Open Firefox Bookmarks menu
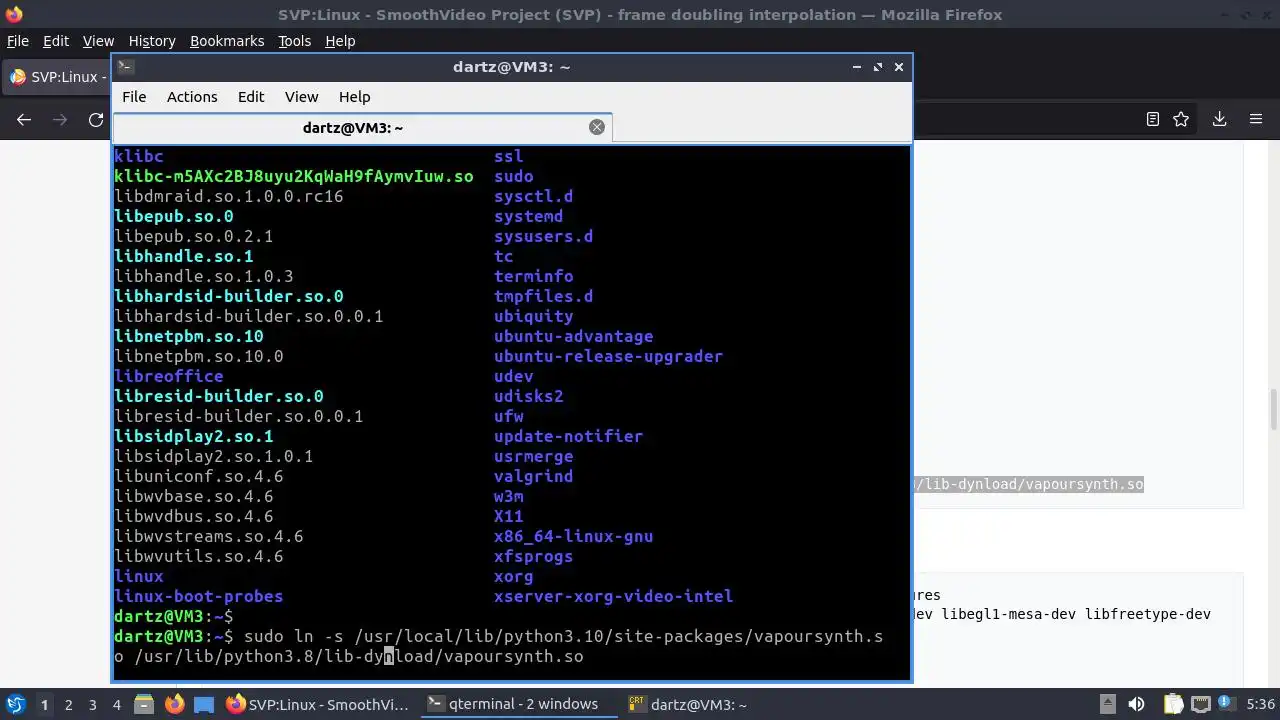 click(x=227, y=41)
